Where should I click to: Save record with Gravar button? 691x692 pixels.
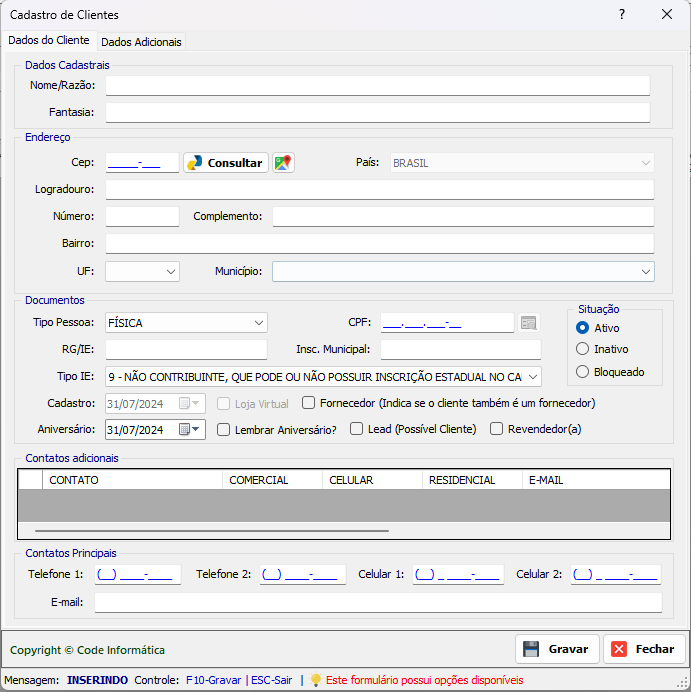[x=557, y=649]
